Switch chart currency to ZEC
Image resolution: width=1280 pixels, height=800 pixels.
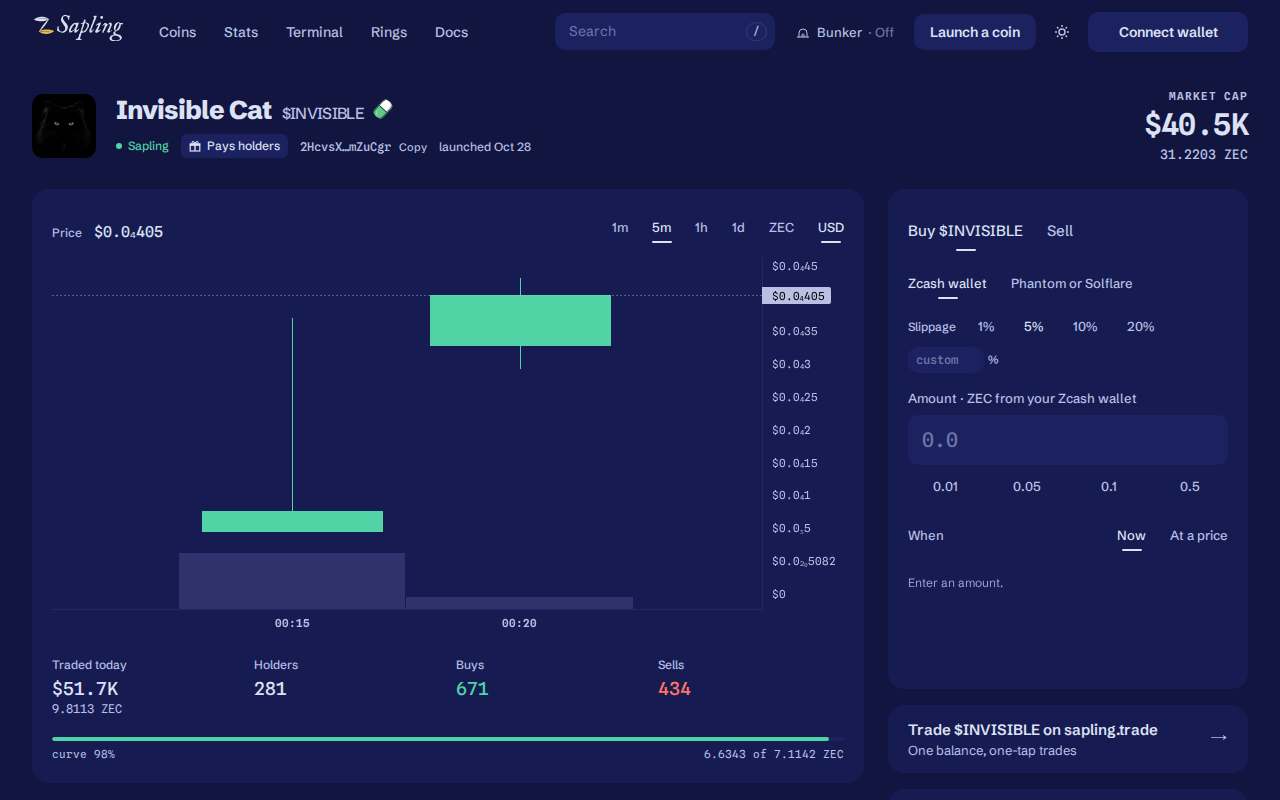(x=781, y=228)
